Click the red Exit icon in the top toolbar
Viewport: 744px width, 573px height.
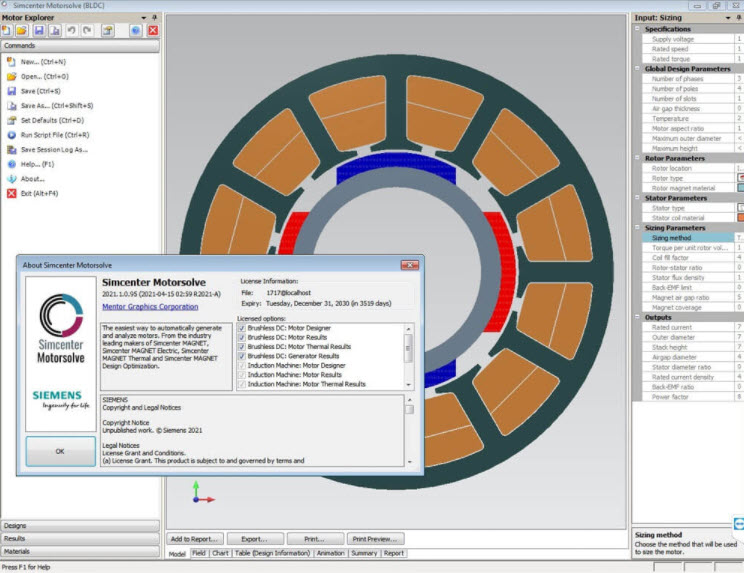(153, 31)
